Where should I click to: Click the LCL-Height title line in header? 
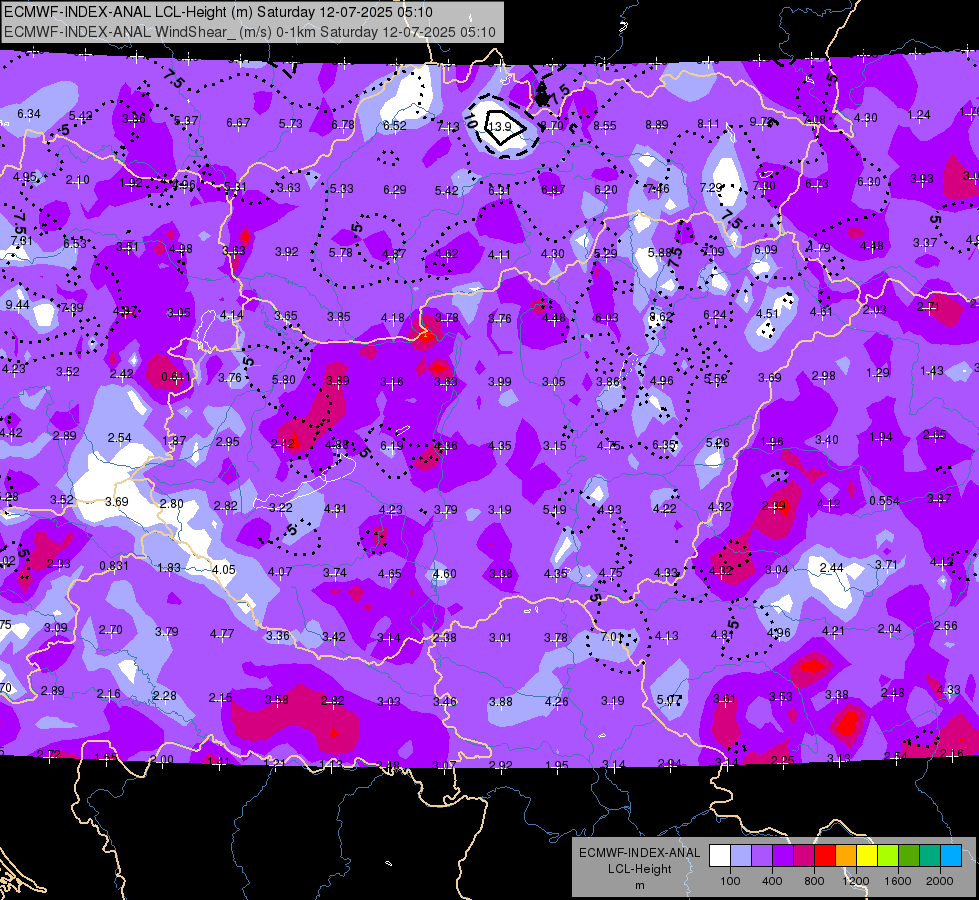(x=218, y=12)
